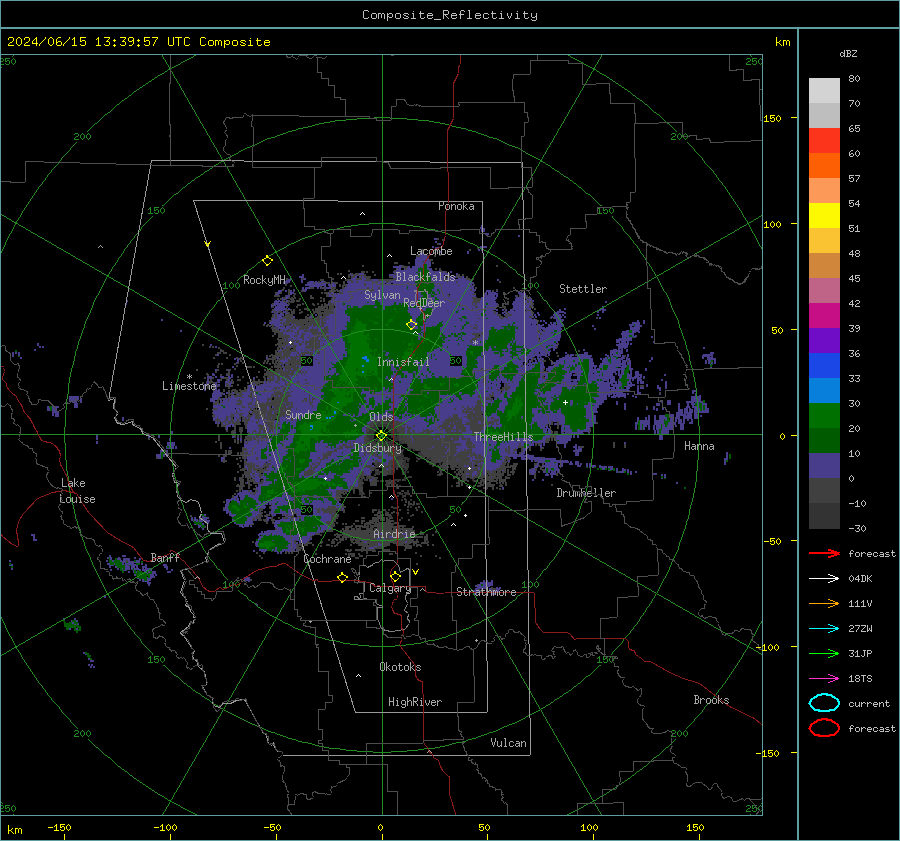The height and width of the screenshot is (841, 900).
Task: Click the Banff town label
Action: pyautogui.click(x=165, y=557)
